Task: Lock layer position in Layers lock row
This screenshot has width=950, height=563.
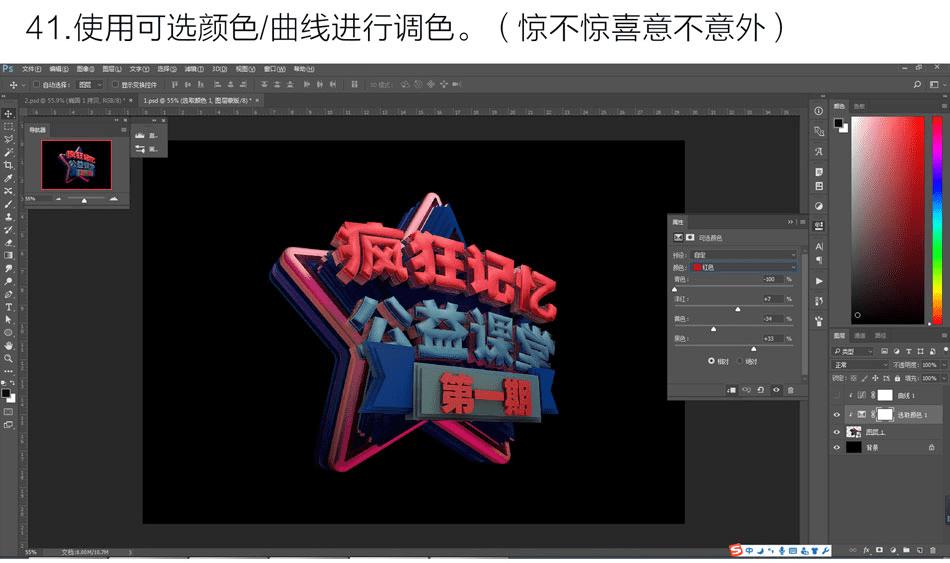Action: coord(875,378)
